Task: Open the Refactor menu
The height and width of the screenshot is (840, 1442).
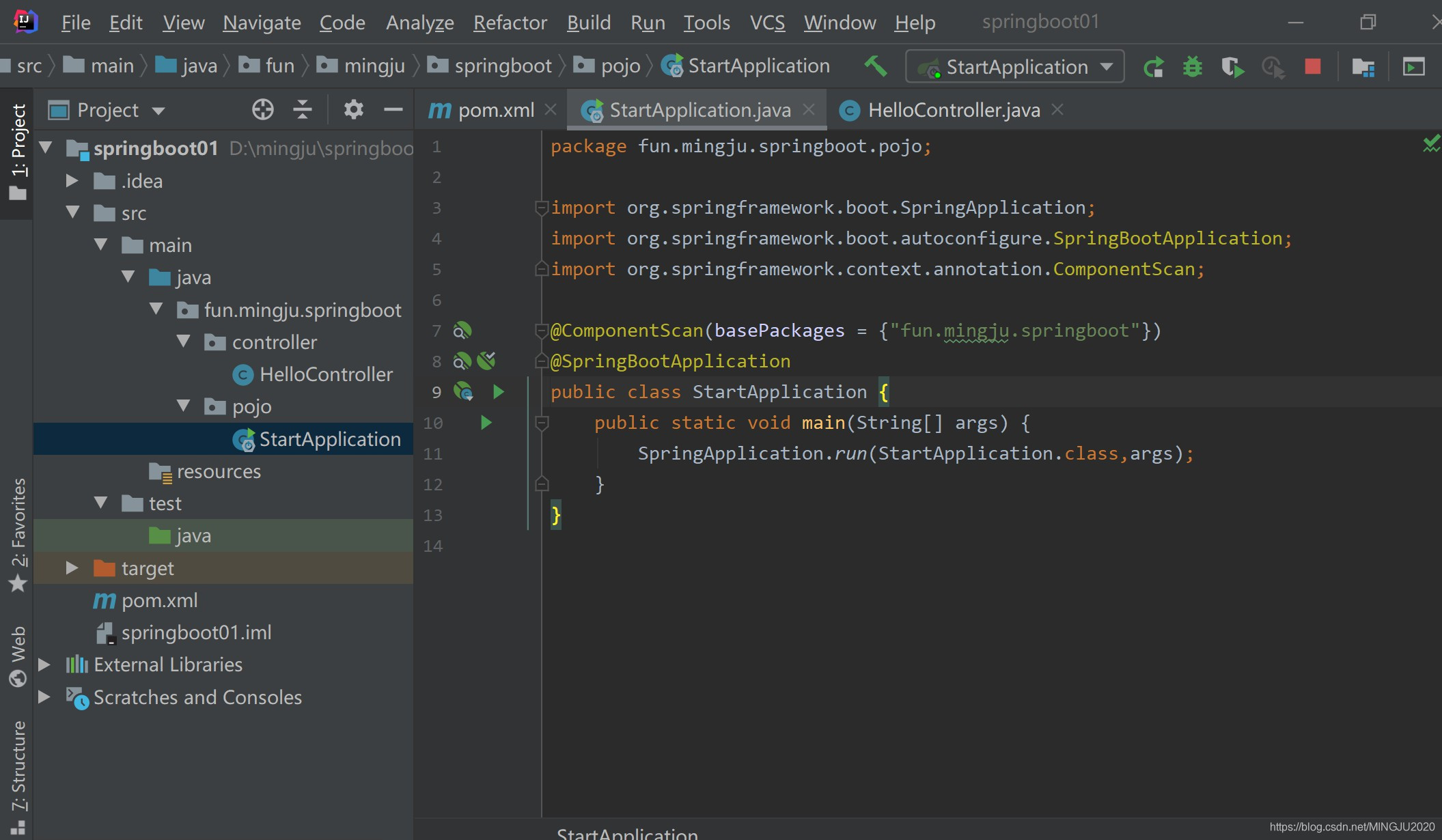Action: pyautogui.click(x=510, y=23)
